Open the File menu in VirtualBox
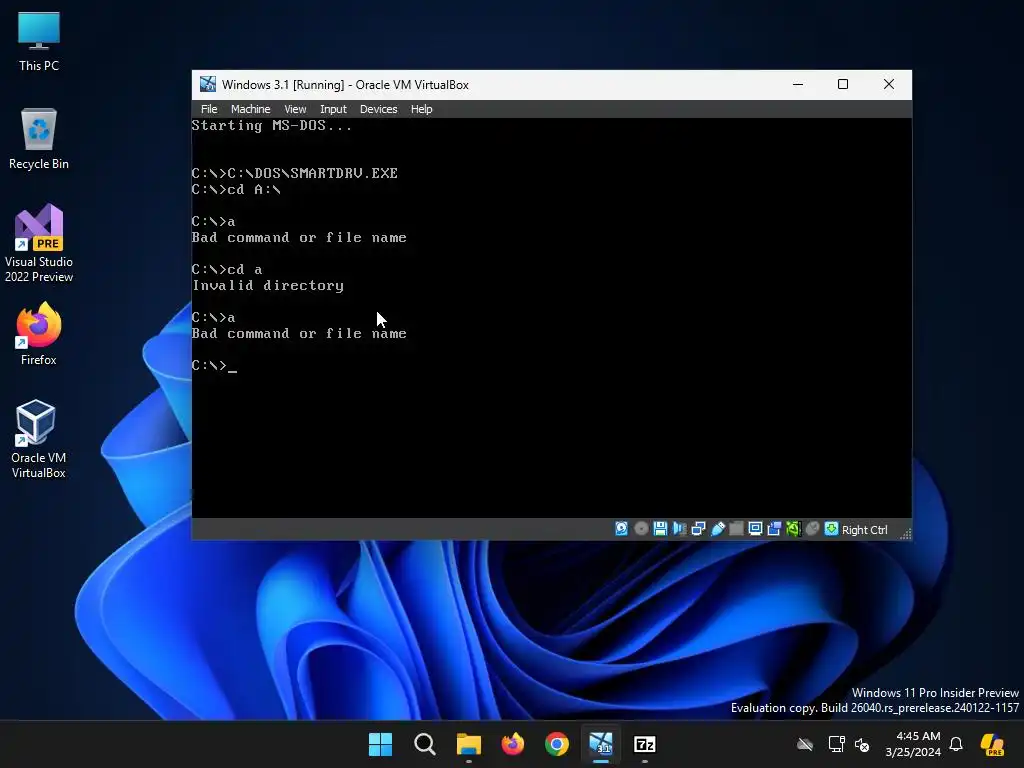This screenshot has height=768, width=1024. [209, 109]
